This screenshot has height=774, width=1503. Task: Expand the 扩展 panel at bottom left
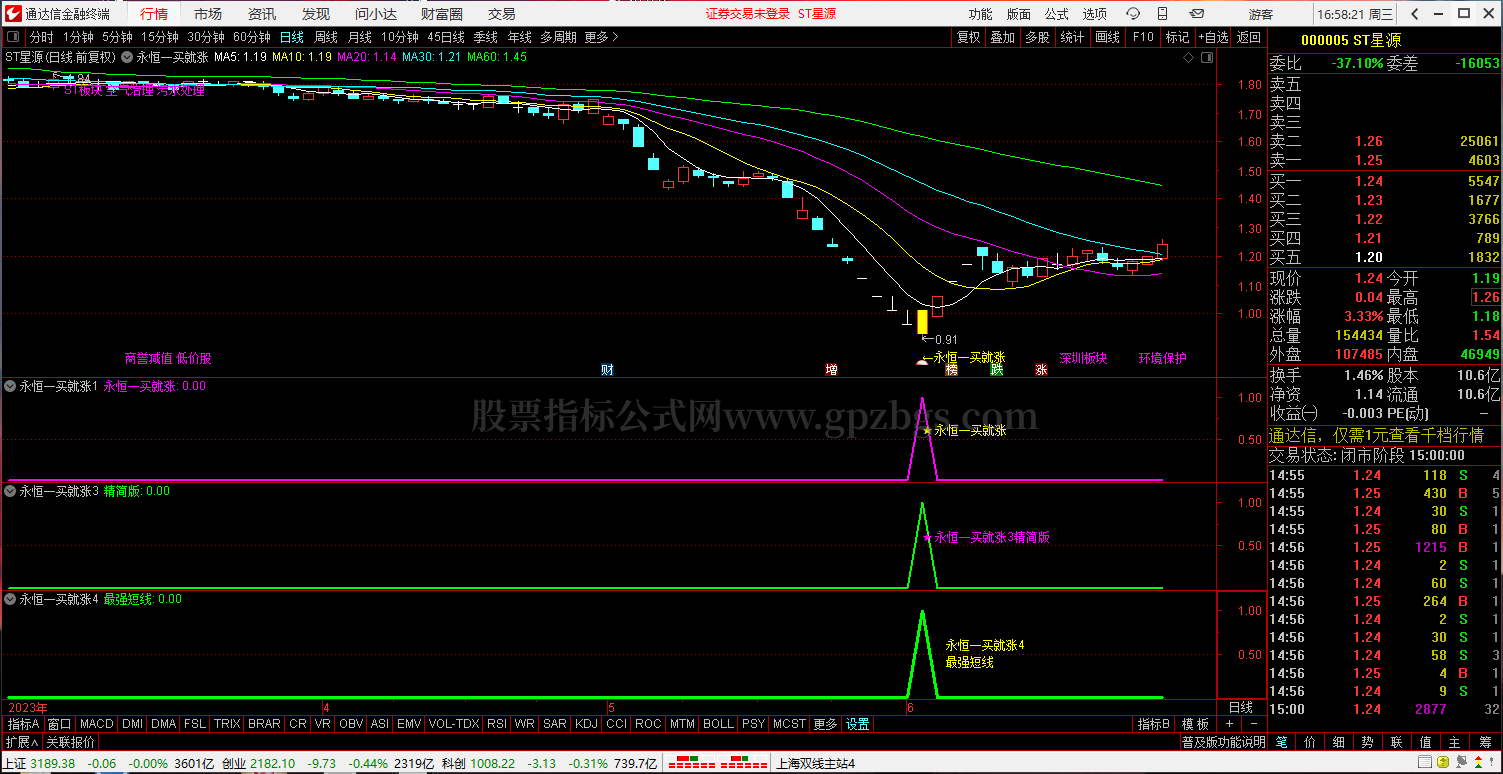(21, 742)
